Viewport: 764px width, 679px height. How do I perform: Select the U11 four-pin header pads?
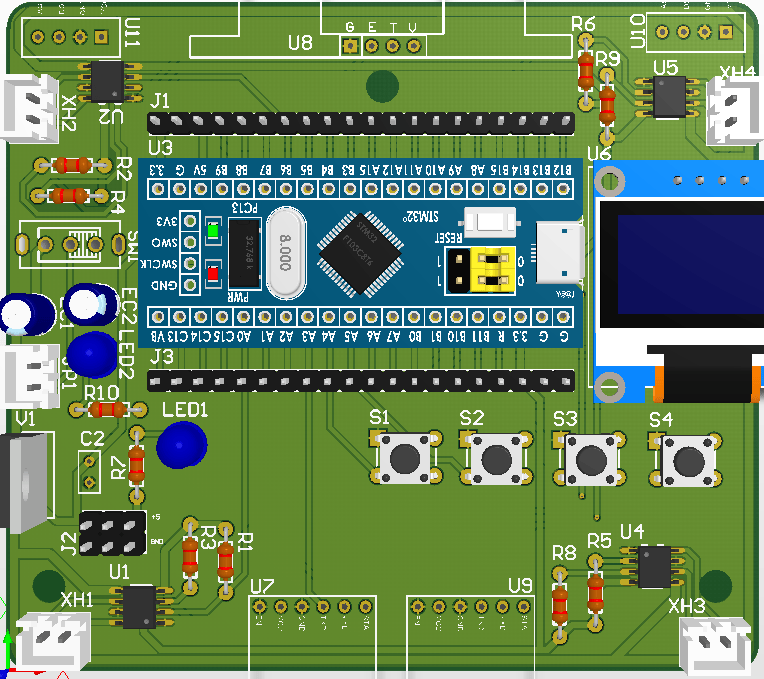tap(70, 37)
